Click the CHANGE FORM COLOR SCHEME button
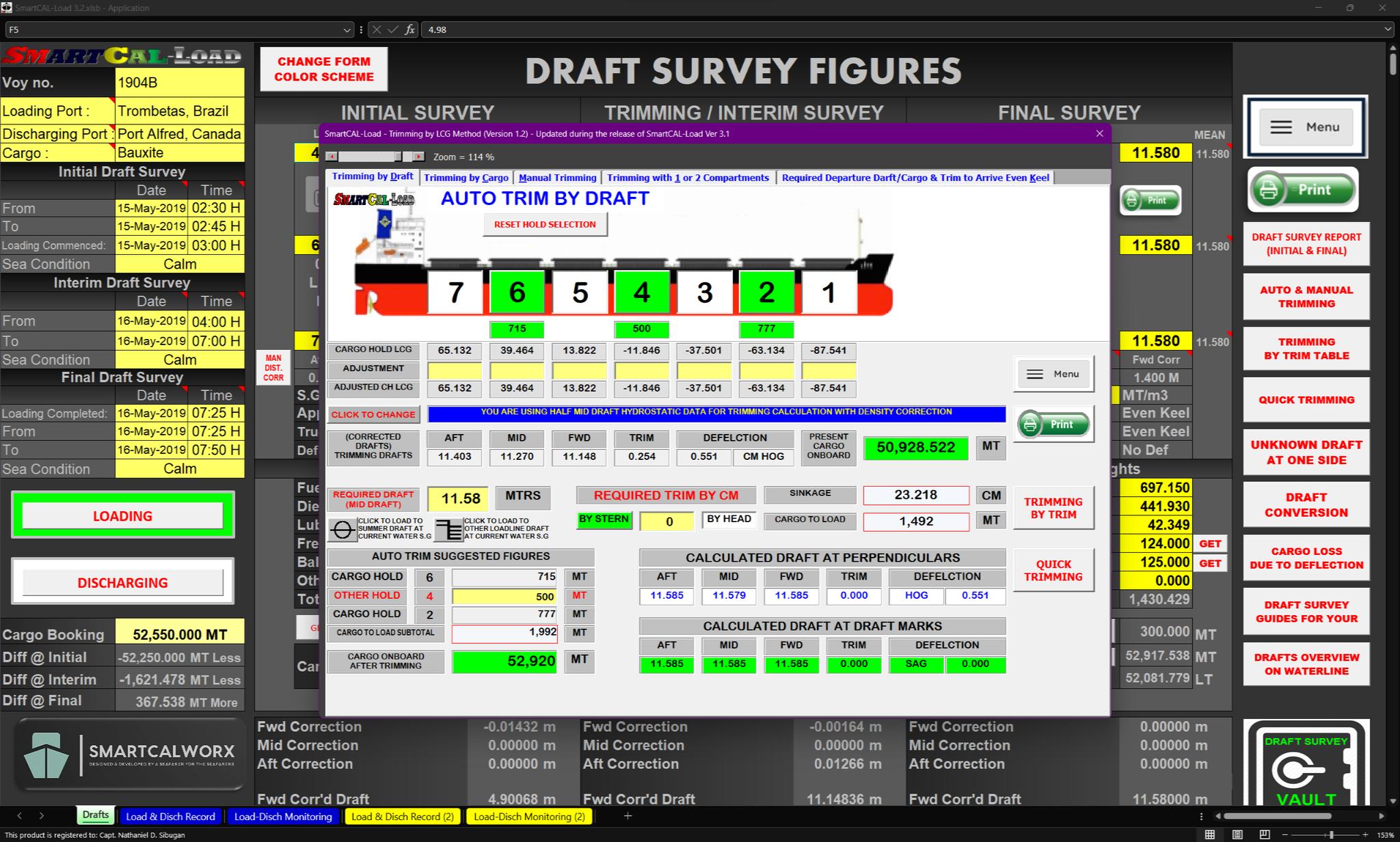1400x842 pixels. 323,69
